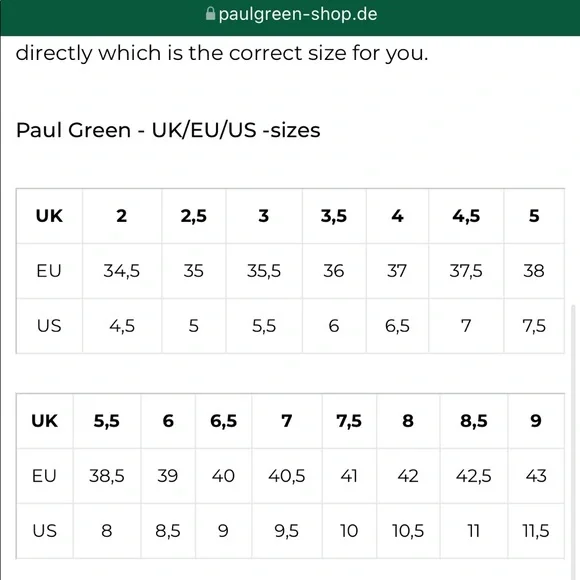Screen dimensions: 580x580
Task: Select US size 11,5 cell
Action: (536, 531)
